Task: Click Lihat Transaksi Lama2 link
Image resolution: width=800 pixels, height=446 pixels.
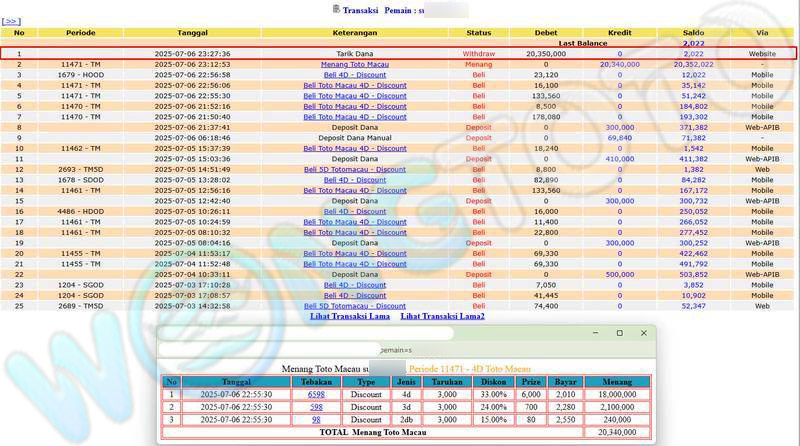Action: [443, 317]
